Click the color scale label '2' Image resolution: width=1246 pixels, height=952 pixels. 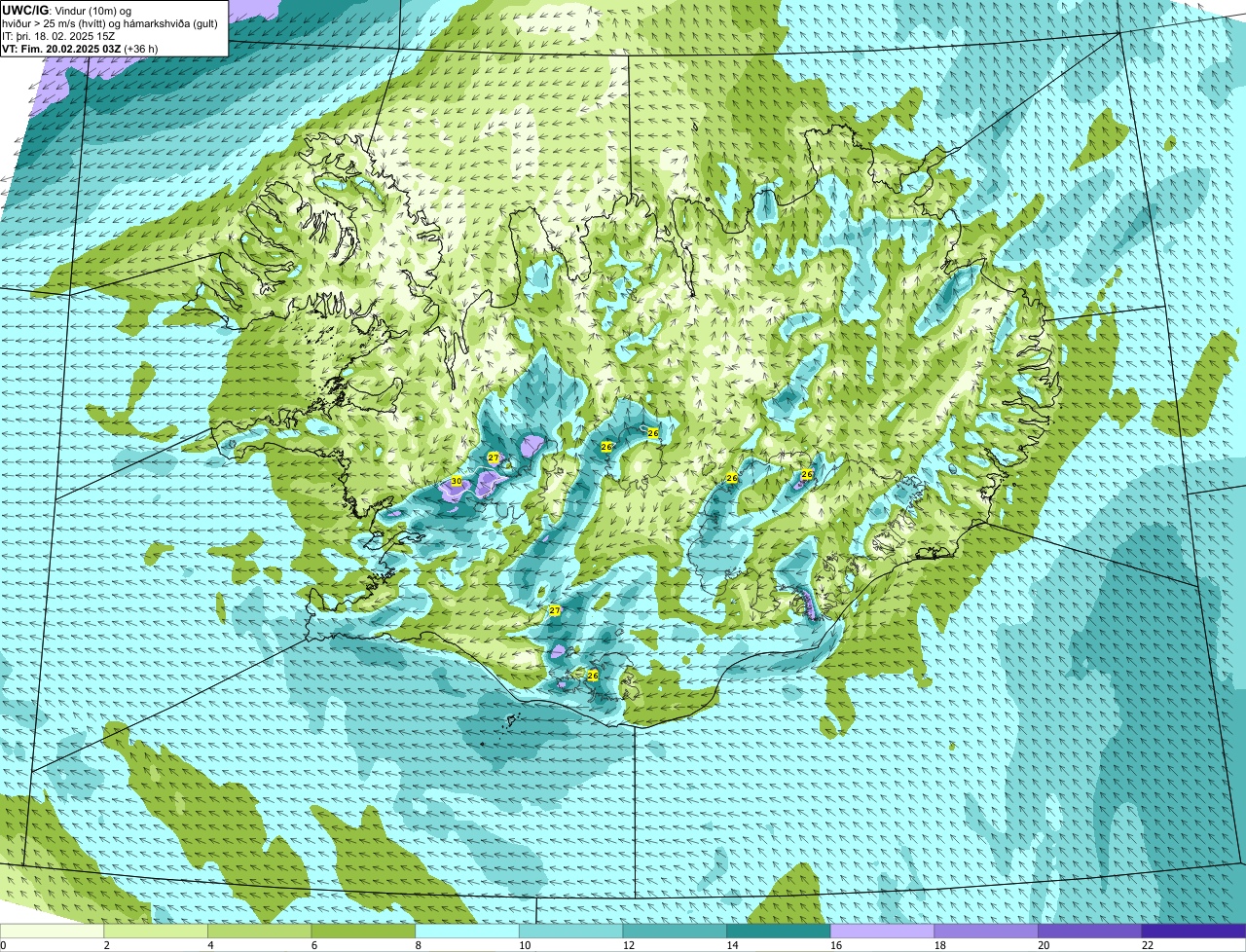point(106,945)
